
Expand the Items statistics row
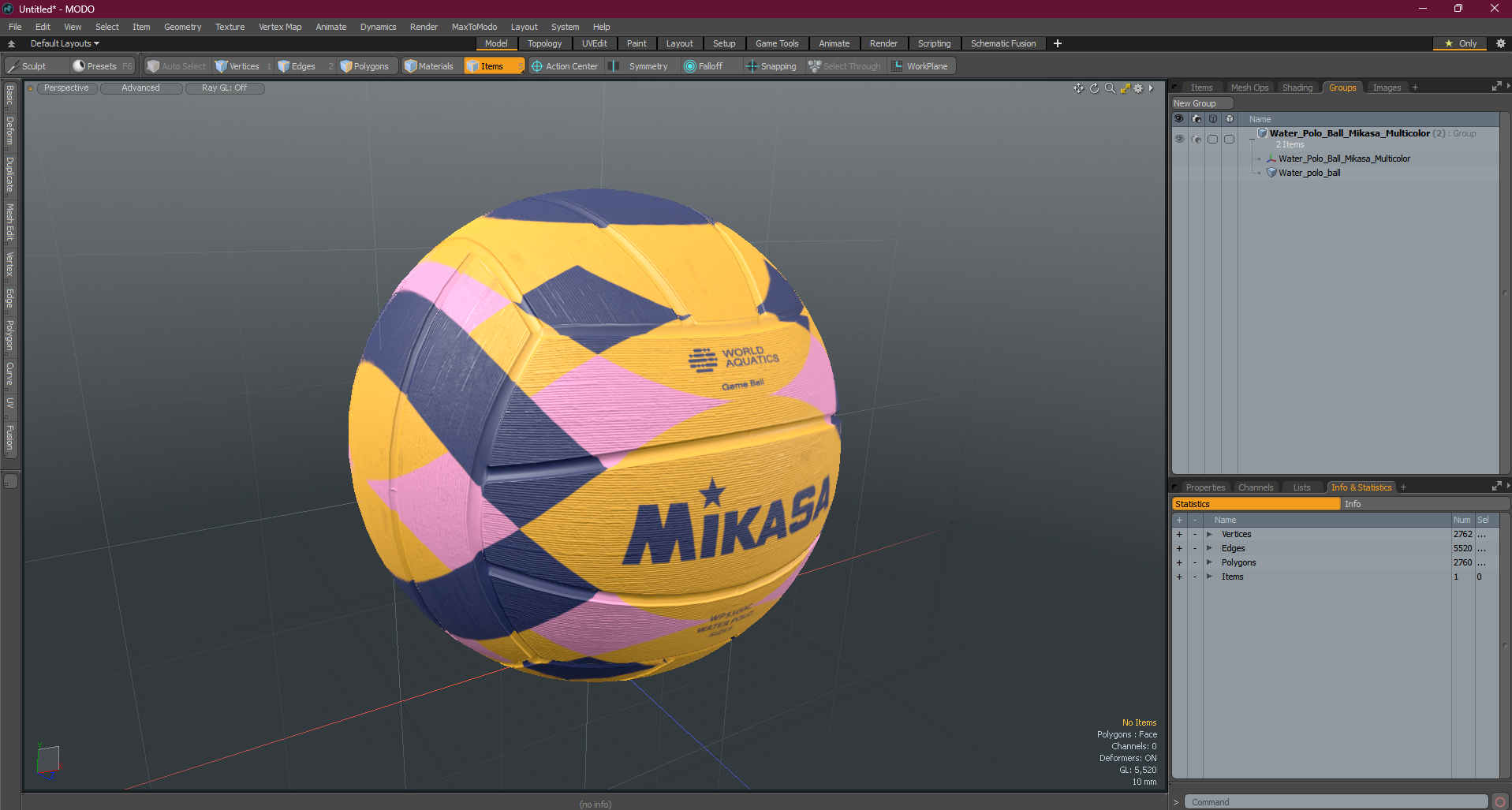point(1209,577)
